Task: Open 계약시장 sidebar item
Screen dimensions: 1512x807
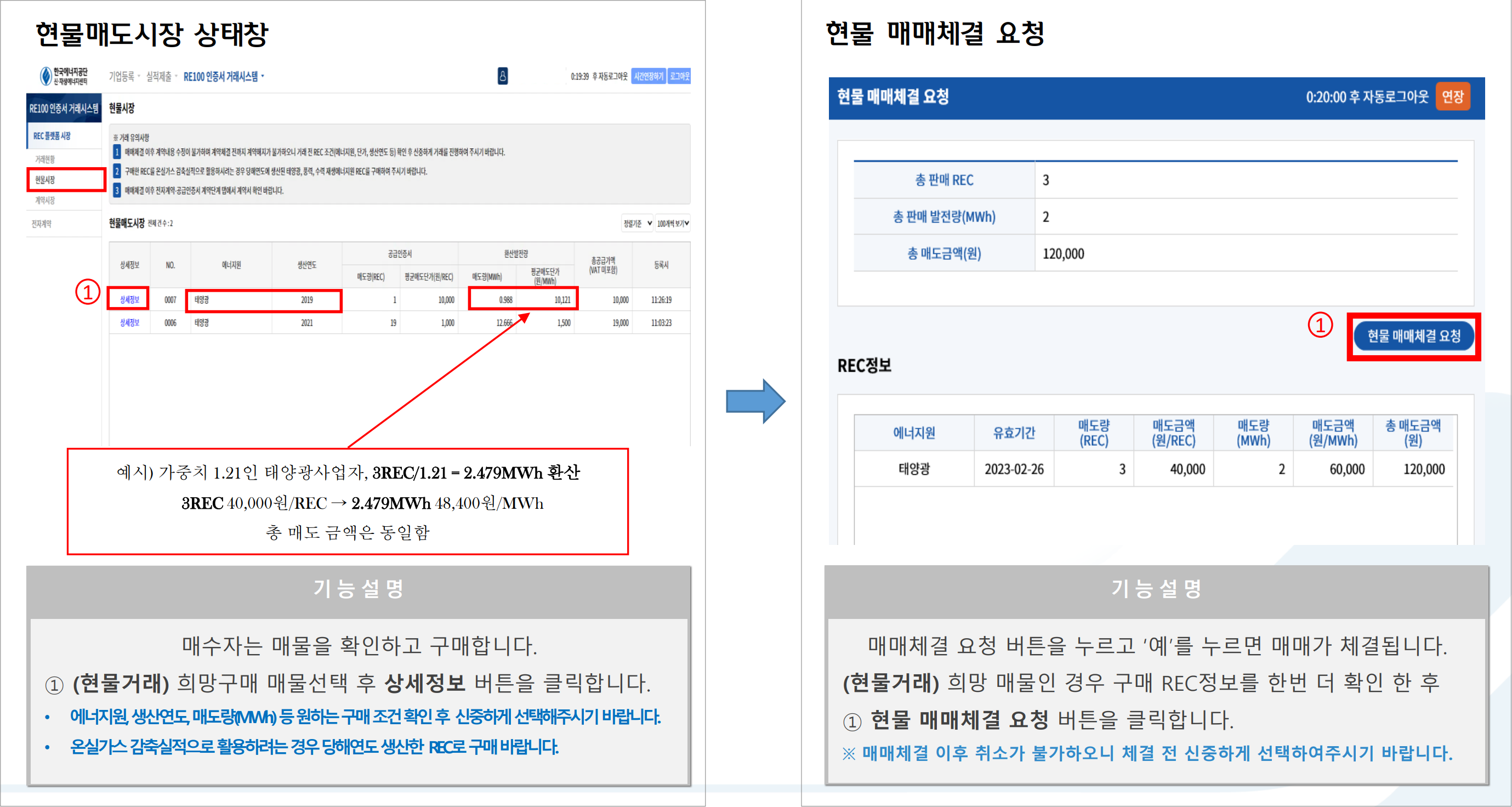Action: (44, 201)
